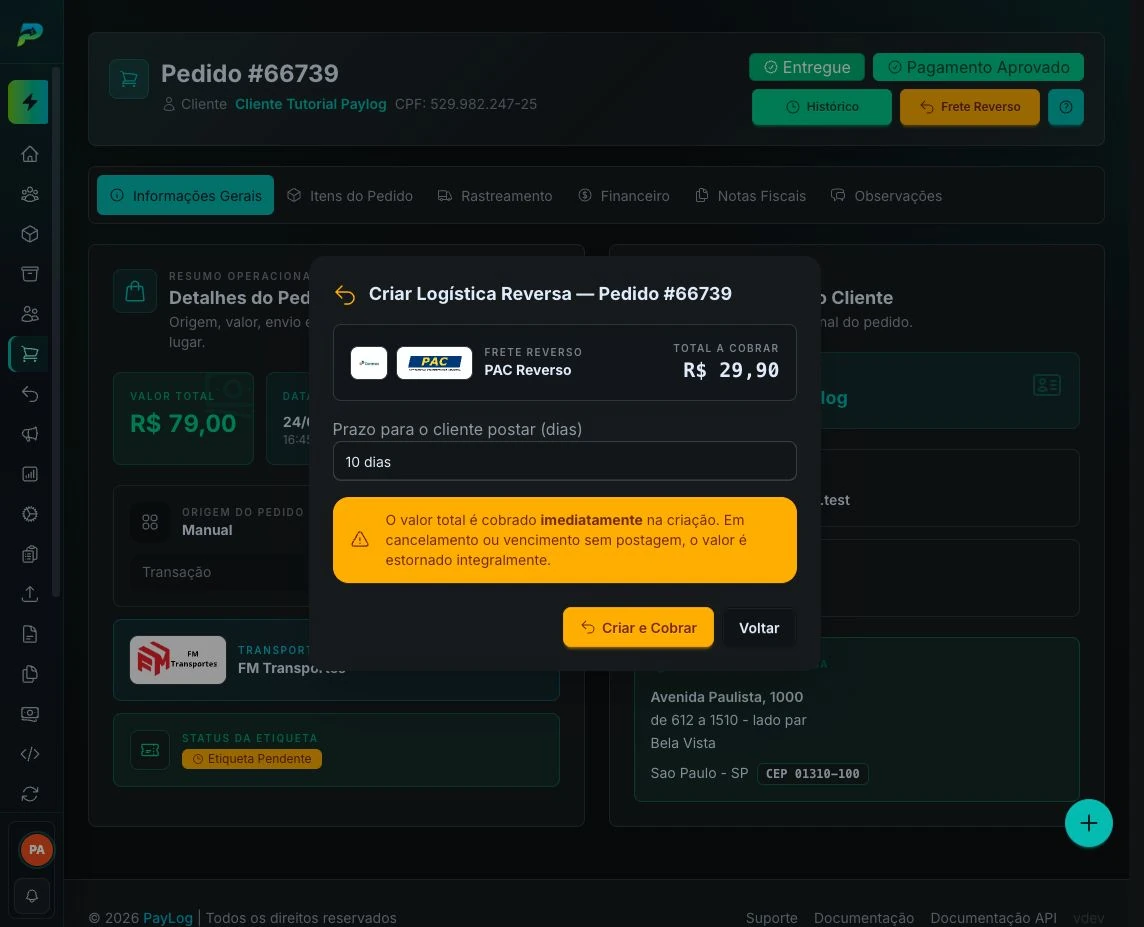Open the notifications bell icon
The image size is (1144, 927).
31,896
